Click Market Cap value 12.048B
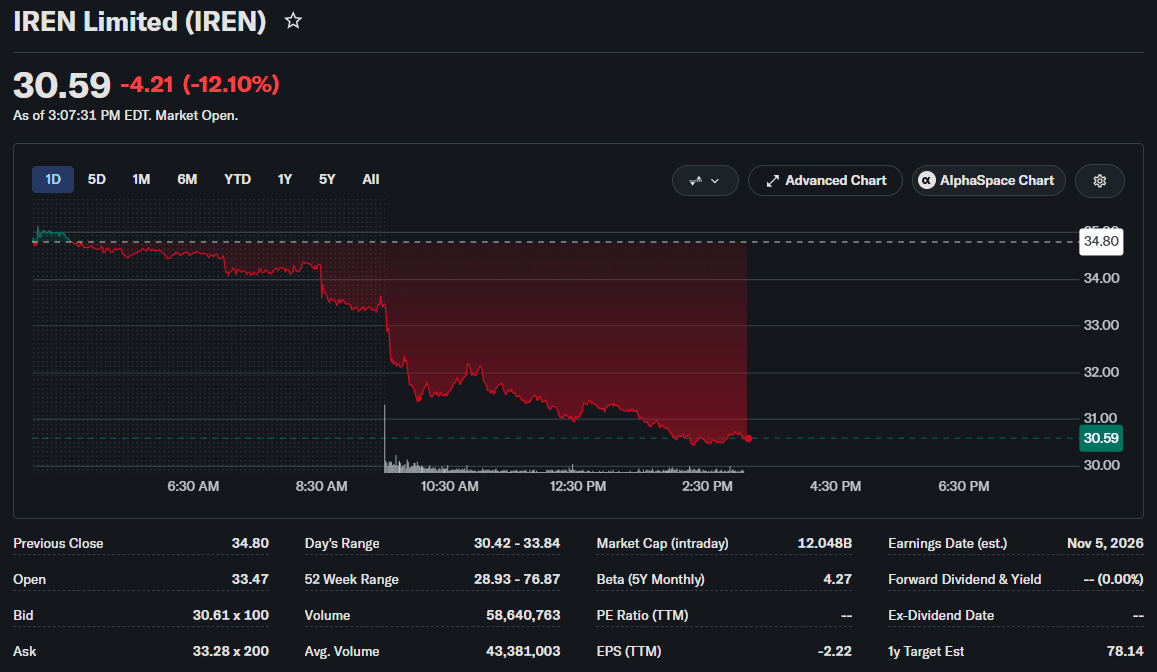Screen dimensions: 1157x672 (x=824, y=543)
